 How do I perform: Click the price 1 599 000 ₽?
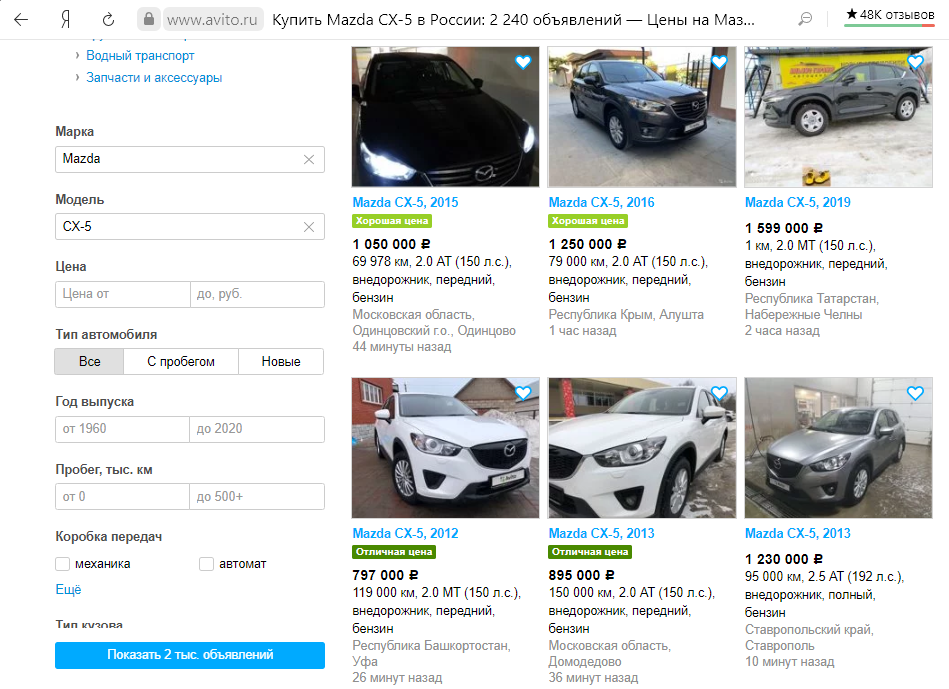[x=783, y=228]
